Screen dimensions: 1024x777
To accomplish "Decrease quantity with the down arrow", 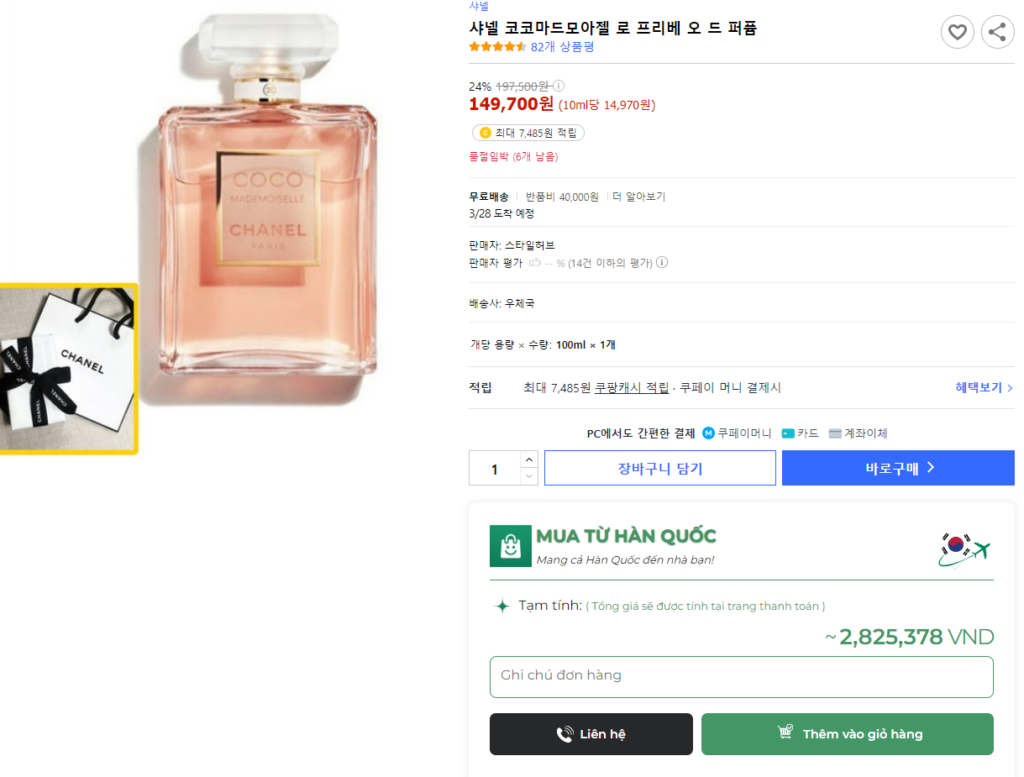I will pos(530,476).
